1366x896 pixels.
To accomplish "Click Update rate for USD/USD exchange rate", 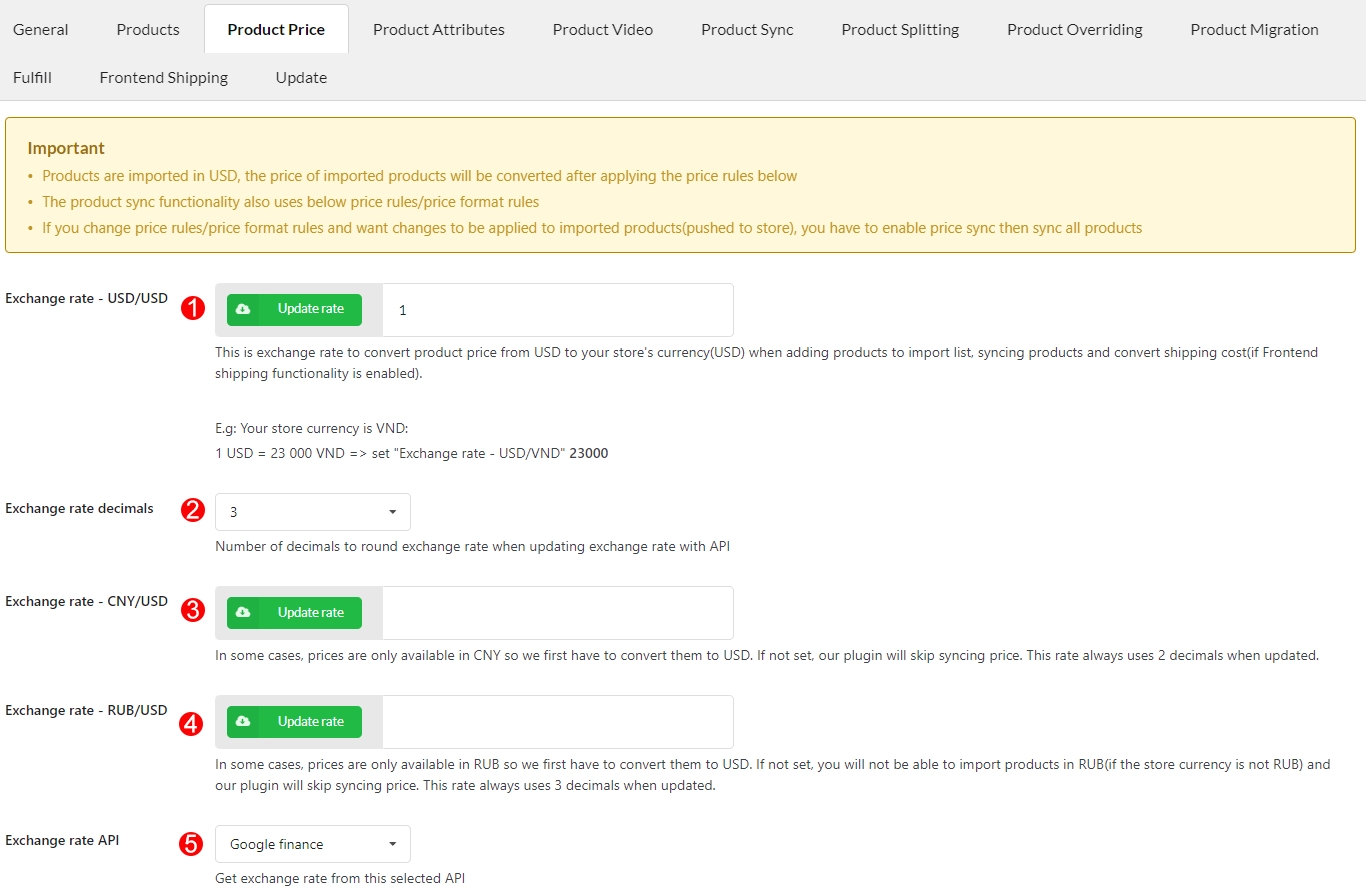I will pyautogui.click(x=294, y=310).
